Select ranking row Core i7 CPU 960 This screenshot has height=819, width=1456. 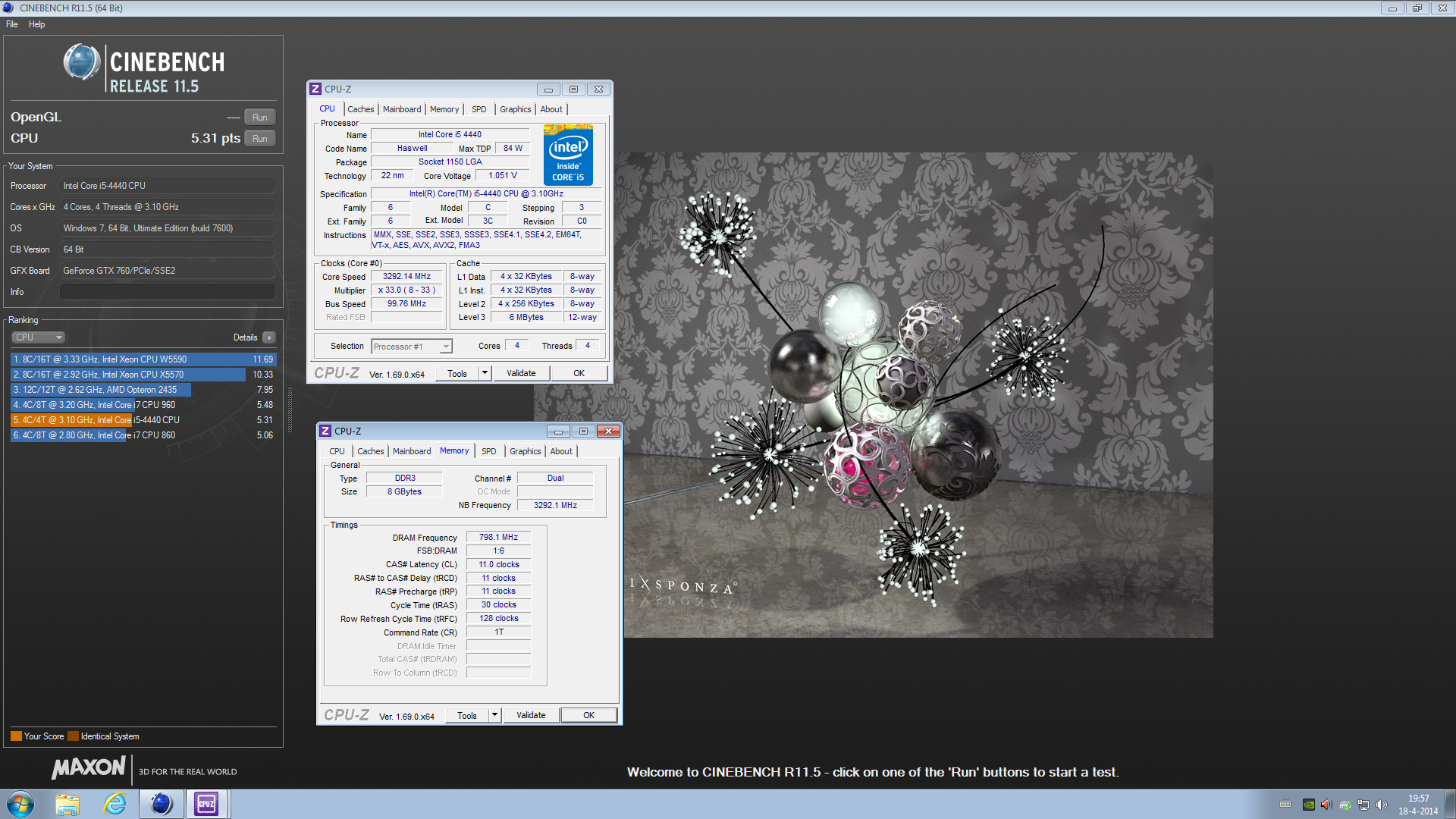tap(143, 405)
